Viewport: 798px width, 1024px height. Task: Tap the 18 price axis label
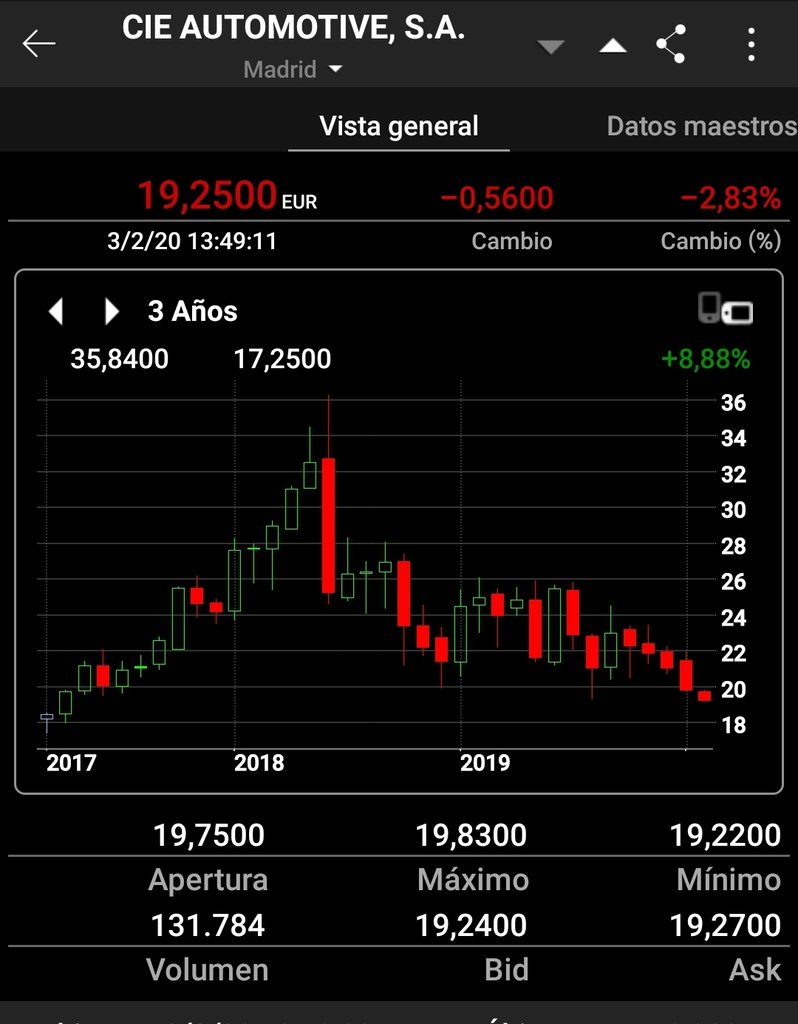[733, 725]
